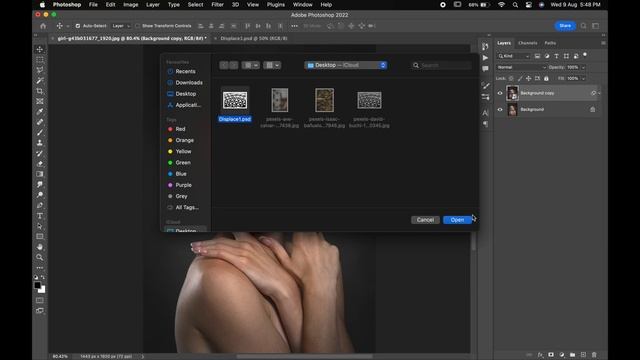Select the Brush tool
Image resolution: width=640 pixels, height=360 pixels.
click(40, 133)
